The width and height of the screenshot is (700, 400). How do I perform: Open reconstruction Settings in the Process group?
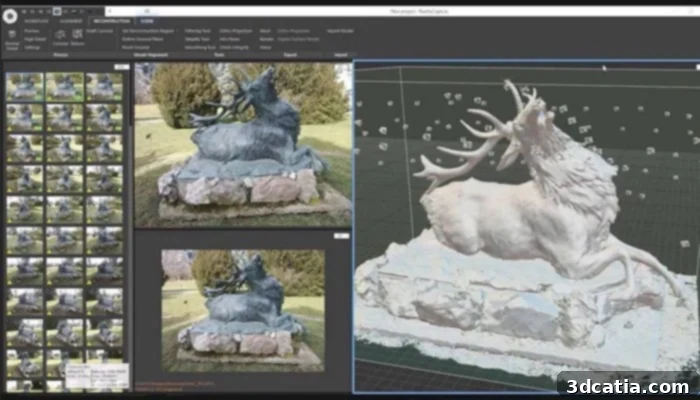(32, 47)
